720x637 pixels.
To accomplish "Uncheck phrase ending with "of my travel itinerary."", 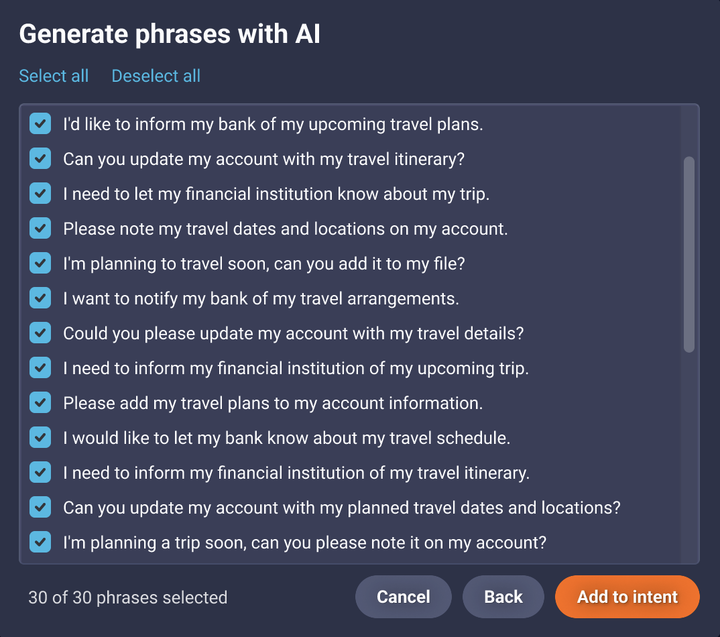I will [40, 473].
